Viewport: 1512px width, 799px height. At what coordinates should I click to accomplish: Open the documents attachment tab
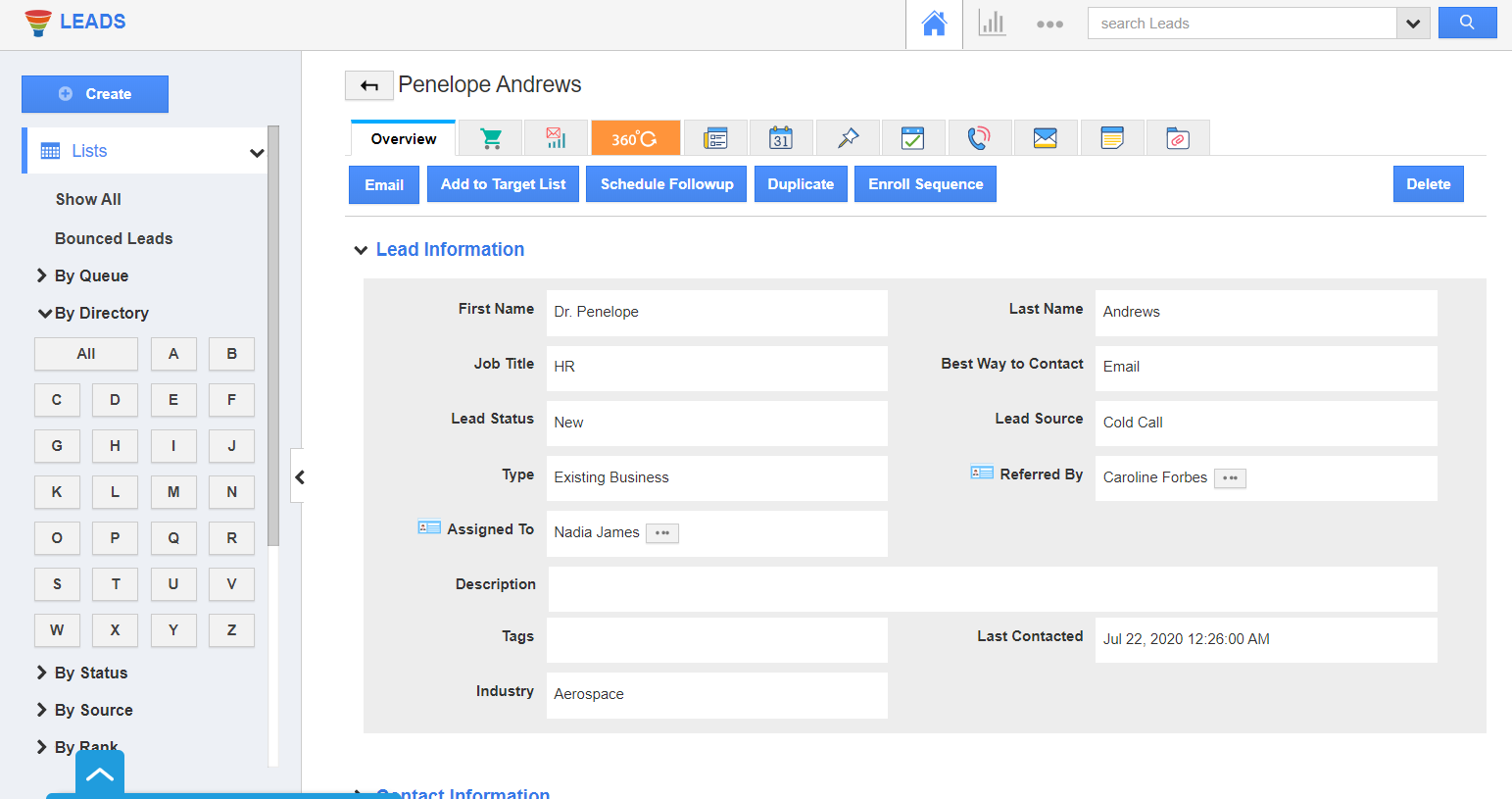click(1178, 138)
